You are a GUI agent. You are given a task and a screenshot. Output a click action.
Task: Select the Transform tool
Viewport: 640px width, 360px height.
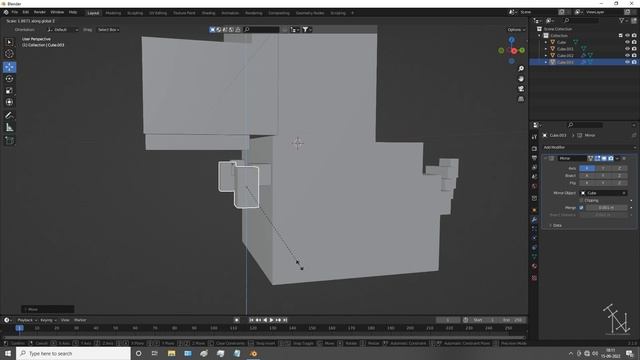tap(9, 102)
